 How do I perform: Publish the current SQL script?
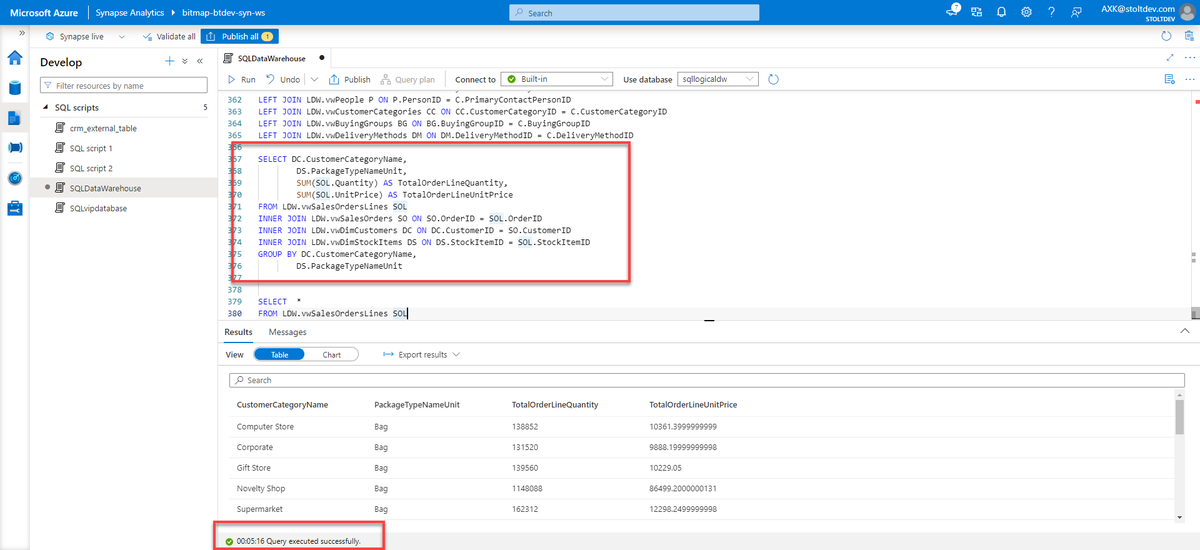[x=349, y=79]
